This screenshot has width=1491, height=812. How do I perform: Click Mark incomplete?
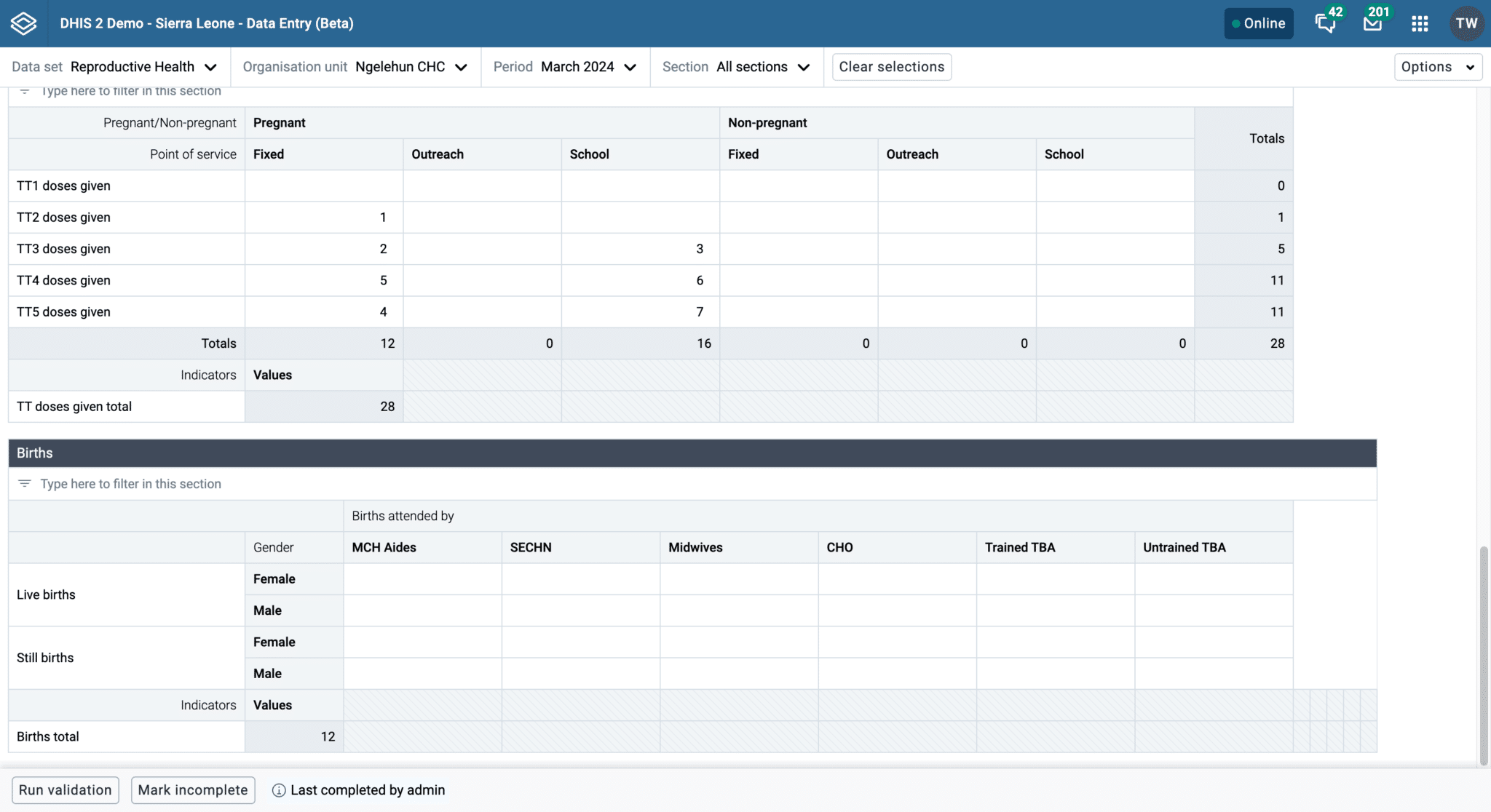pos(192,789)
